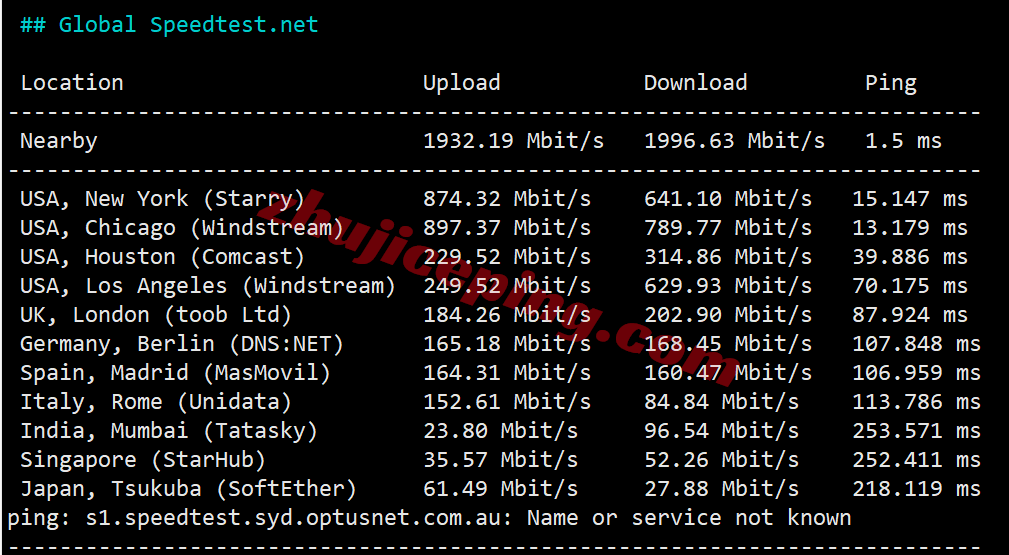Click the Download column header
This screenshot has height=555, width=1009.
coord(695,83)
